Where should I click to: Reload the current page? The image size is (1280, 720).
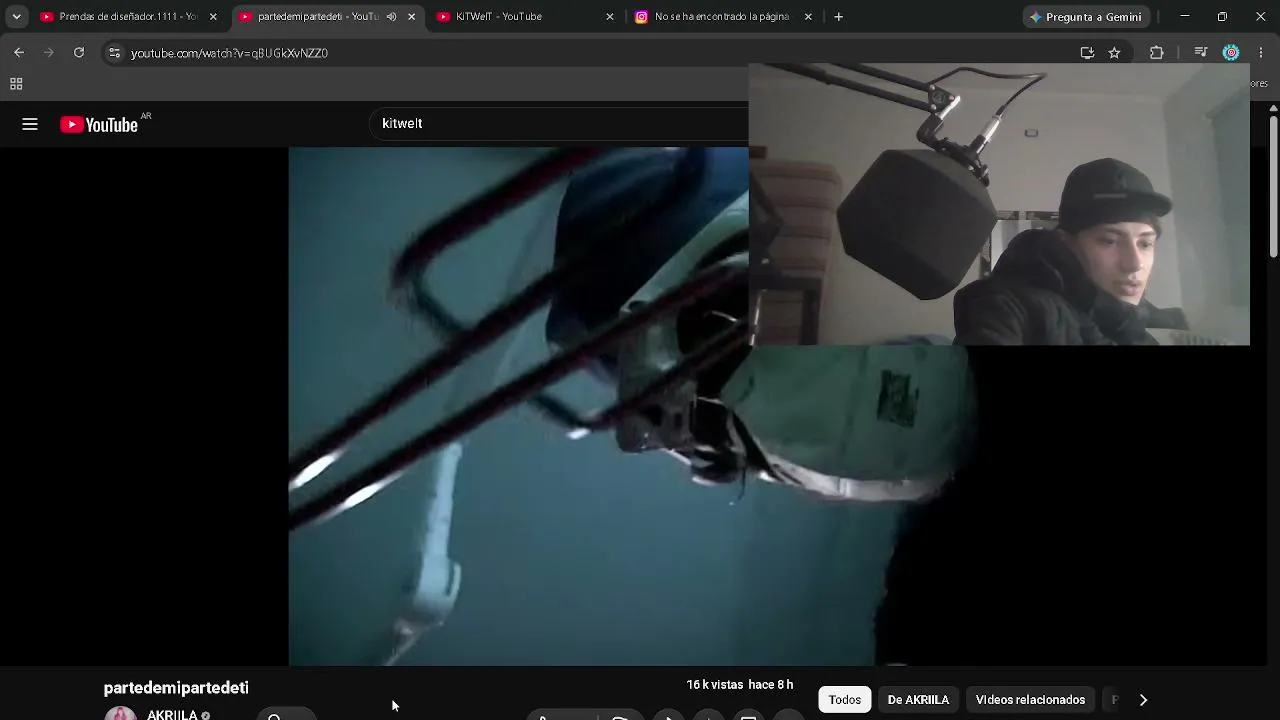(79, 53)
